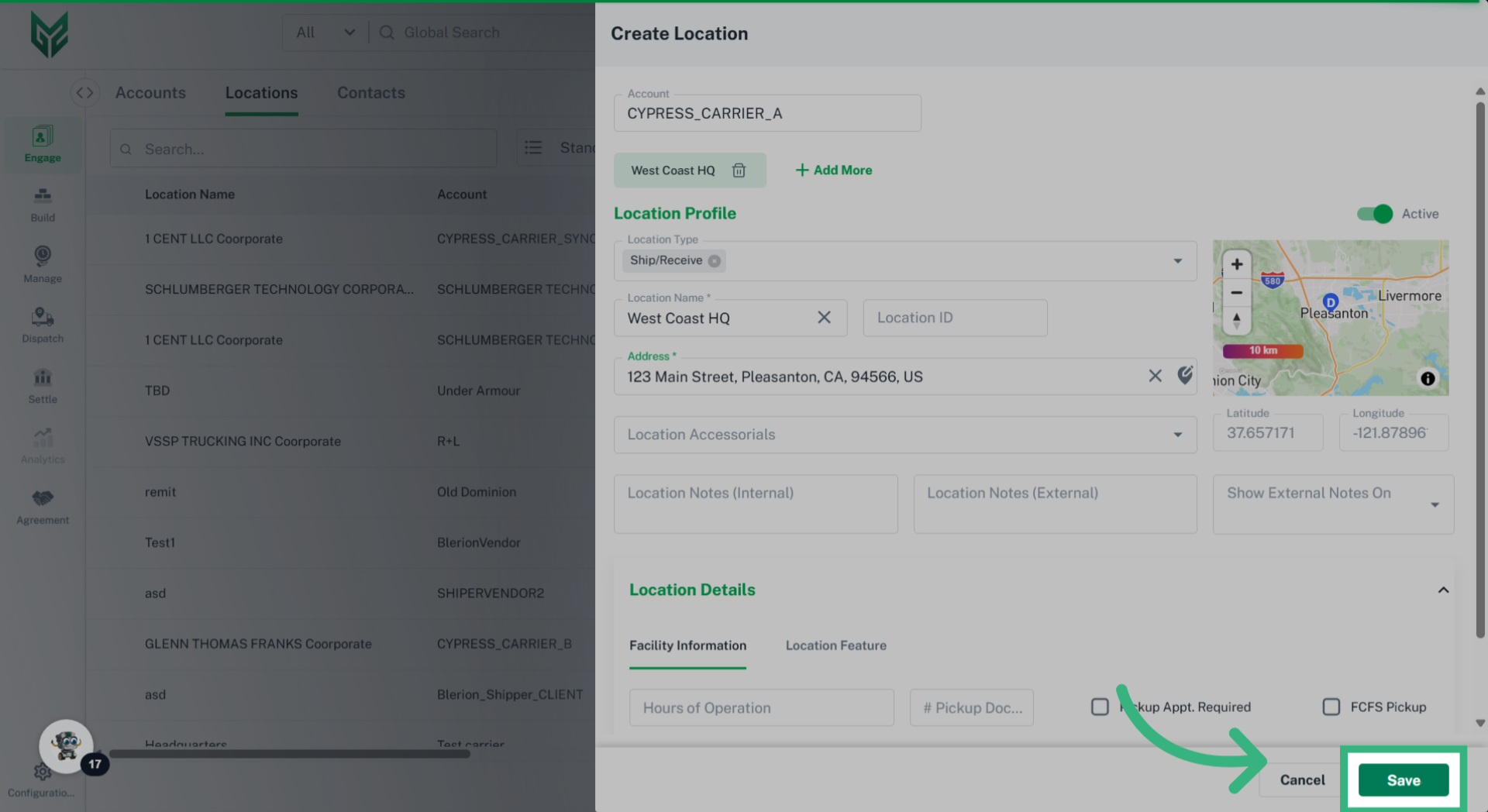Click Add More to add location
The width and height of the screenshot is (1488, 812).
coord(834,170)
